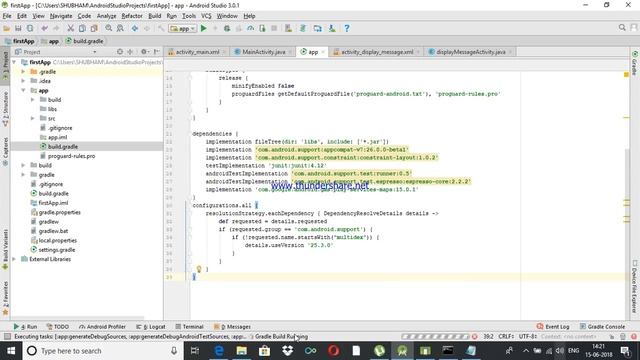Close the app build.gradle editor tab
Image resolution: width=640 pixels, height=360 pixels.
(x=322, y=52)
